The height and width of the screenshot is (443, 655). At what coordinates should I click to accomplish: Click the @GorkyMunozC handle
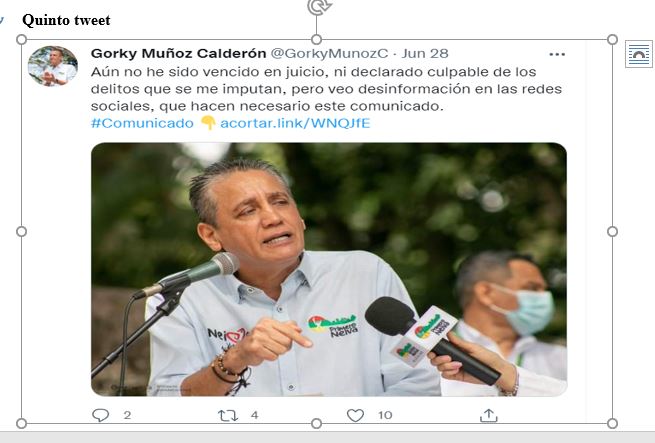329,53
